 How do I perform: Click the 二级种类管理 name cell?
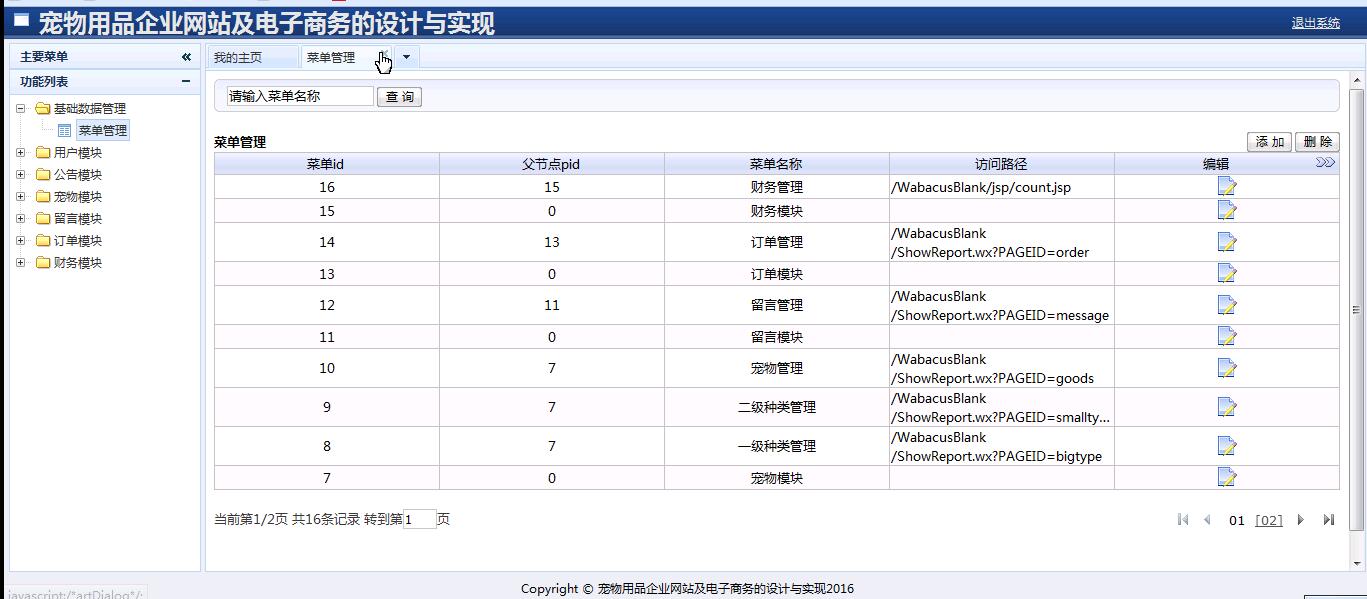[x=776, y=407]
